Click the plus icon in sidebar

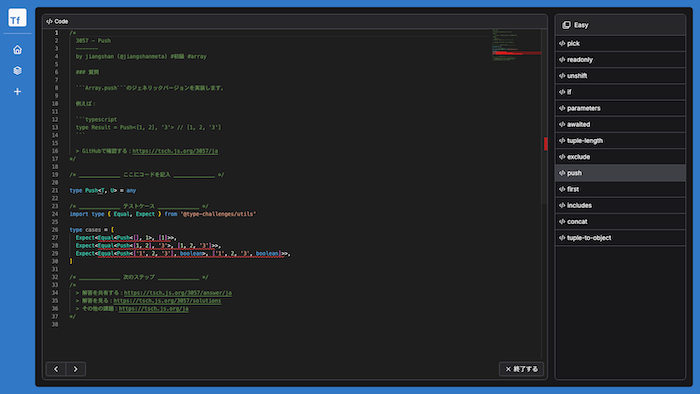point(17,91)
